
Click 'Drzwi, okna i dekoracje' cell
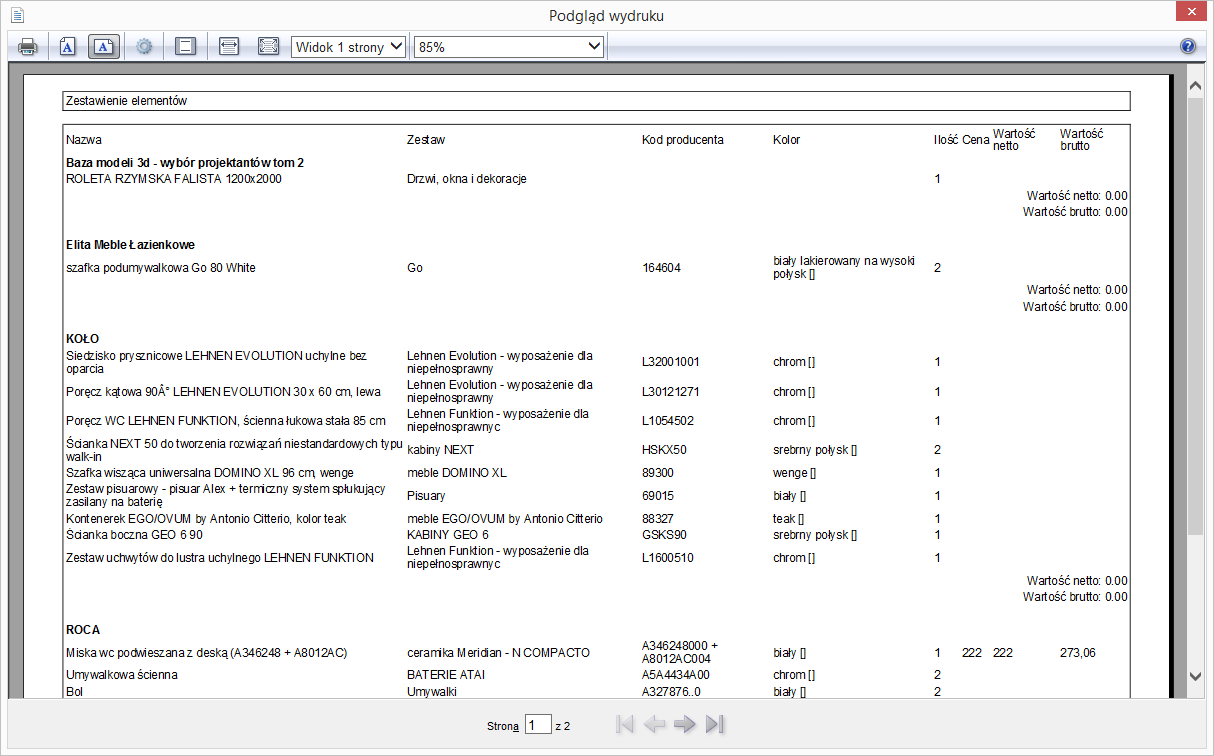pyautogui.click(x=467, y=179)
